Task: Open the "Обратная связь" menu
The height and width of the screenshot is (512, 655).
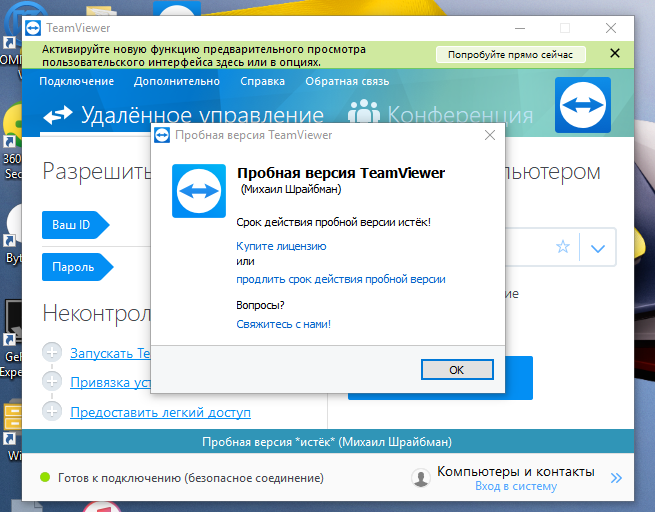Action: click(347, 81)
